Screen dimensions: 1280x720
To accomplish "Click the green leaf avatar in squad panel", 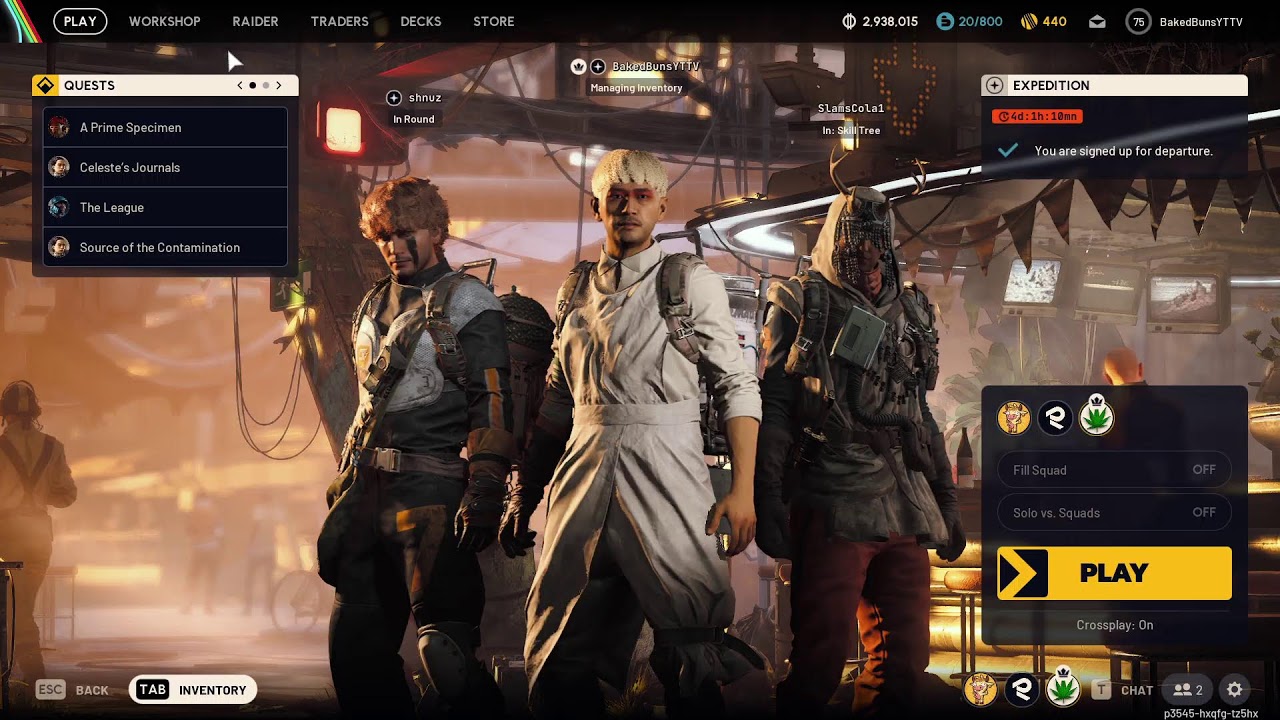I will (x=1097, y=416).
